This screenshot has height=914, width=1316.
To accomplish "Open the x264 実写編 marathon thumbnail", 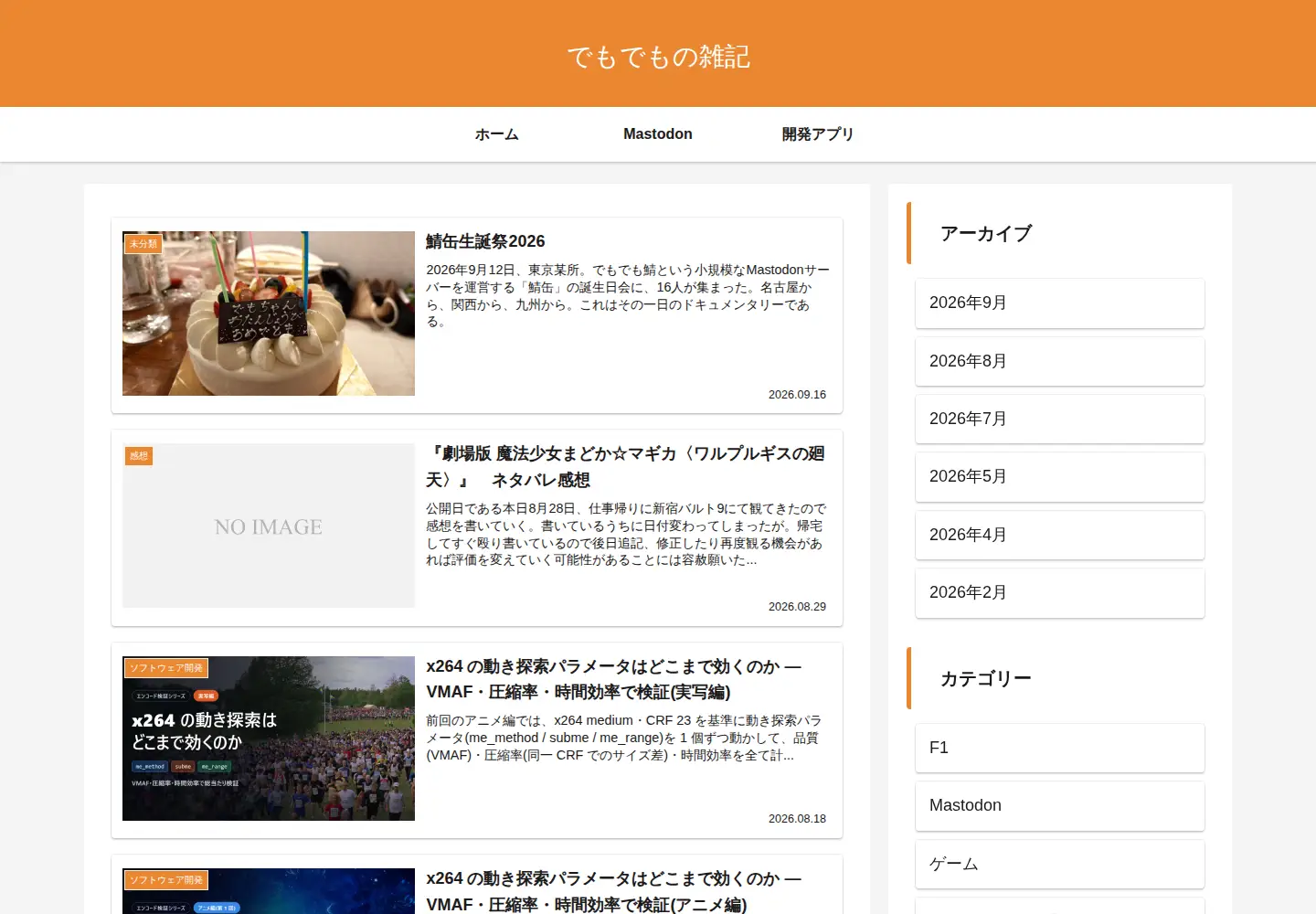I will pos(269,739).
